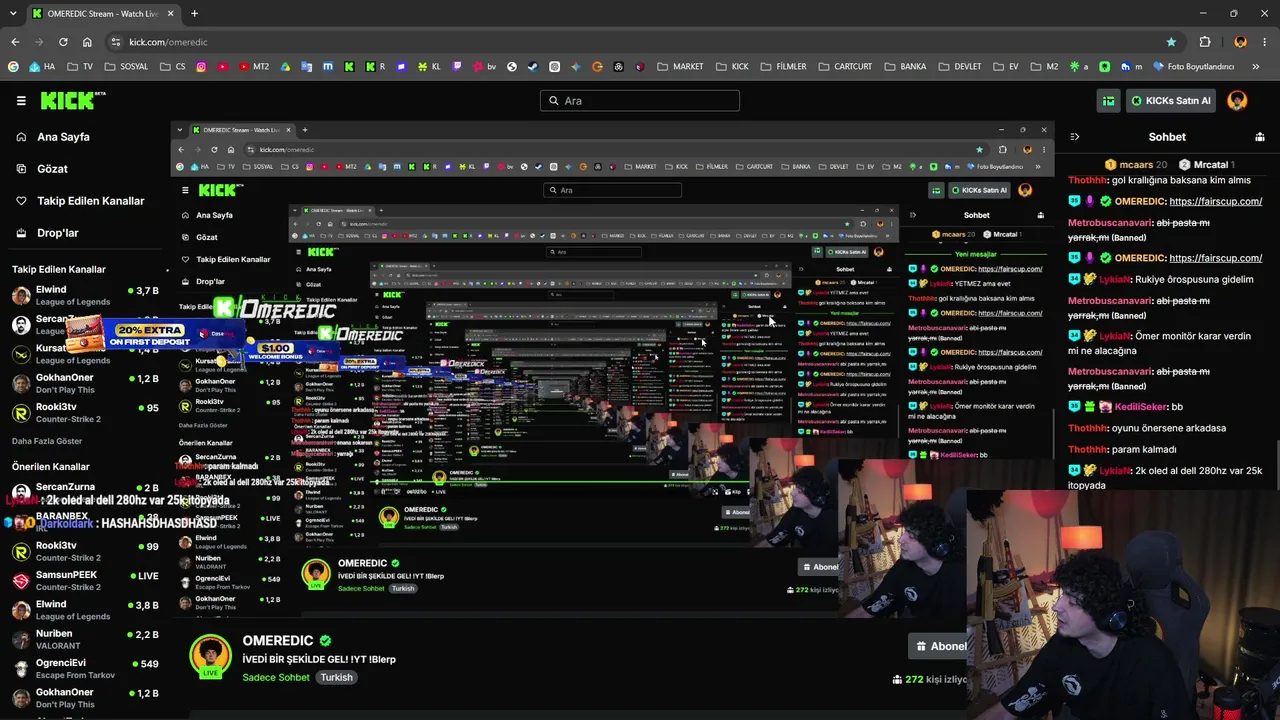
Task: Open the Google Drive bookmark icon
Action: tap(285, 67)
